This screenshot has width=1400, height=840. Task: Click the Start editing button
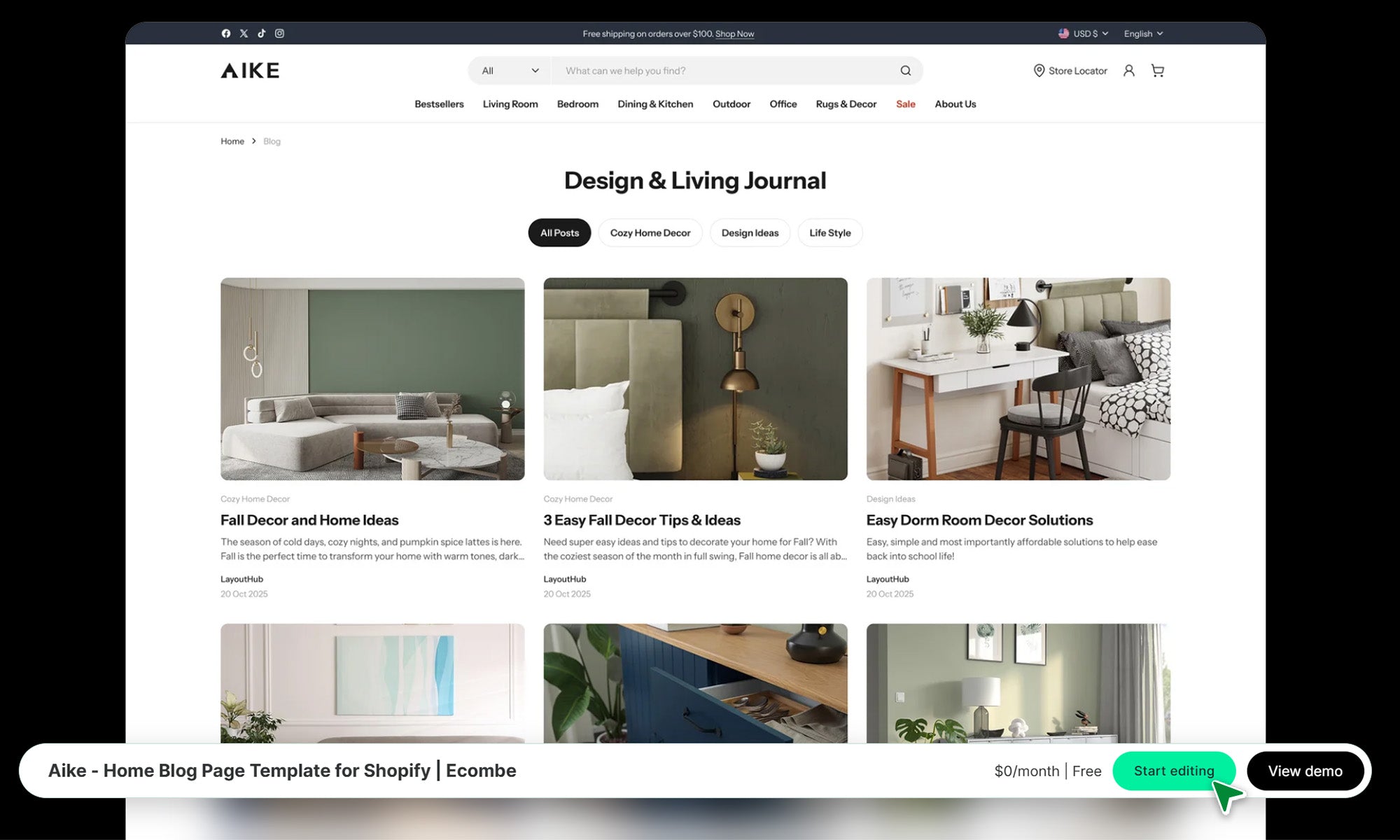point(1173,771)
